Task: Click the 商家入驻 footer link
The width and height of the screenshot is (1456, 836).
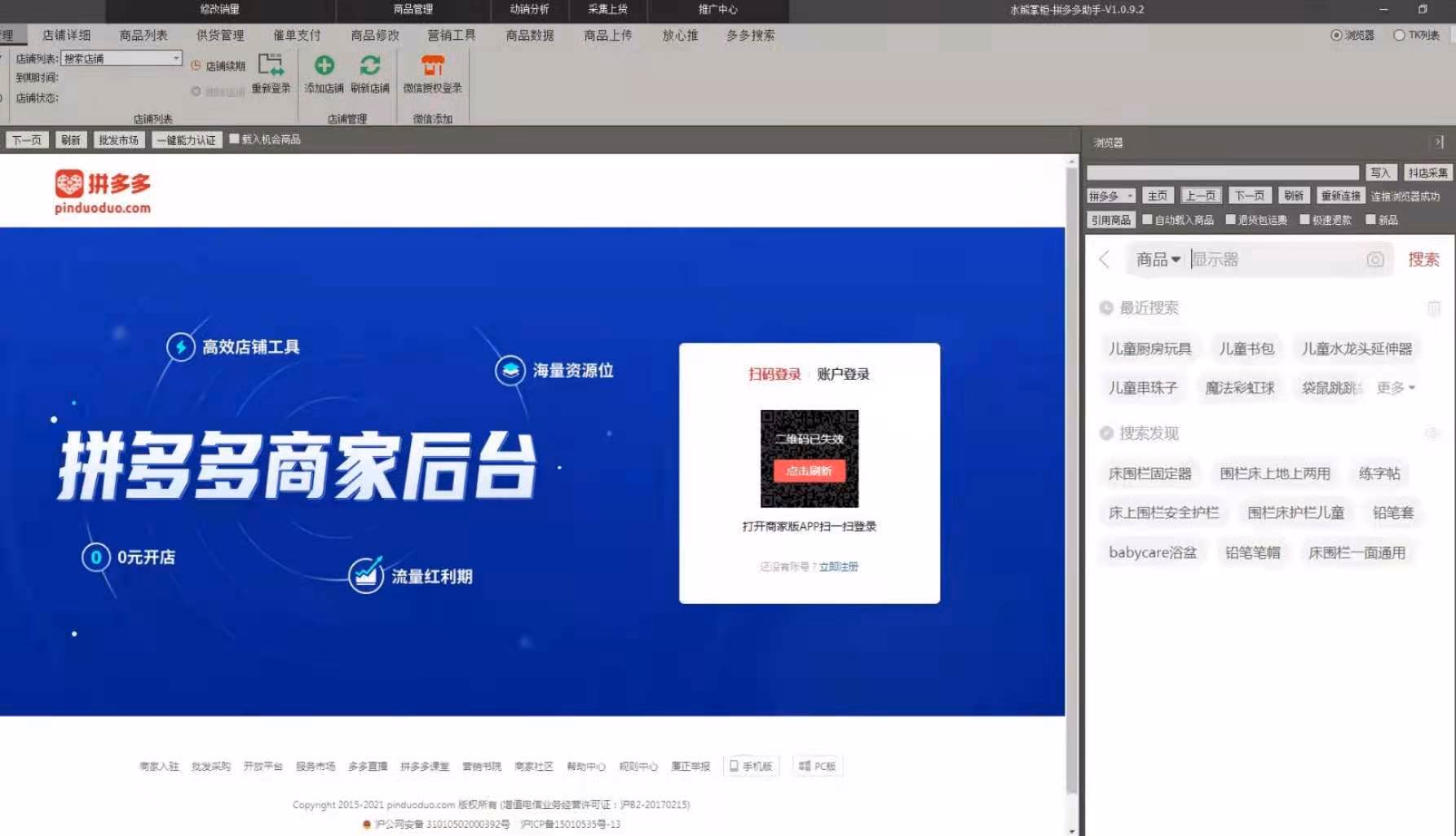Action: (x=159, y=766)
